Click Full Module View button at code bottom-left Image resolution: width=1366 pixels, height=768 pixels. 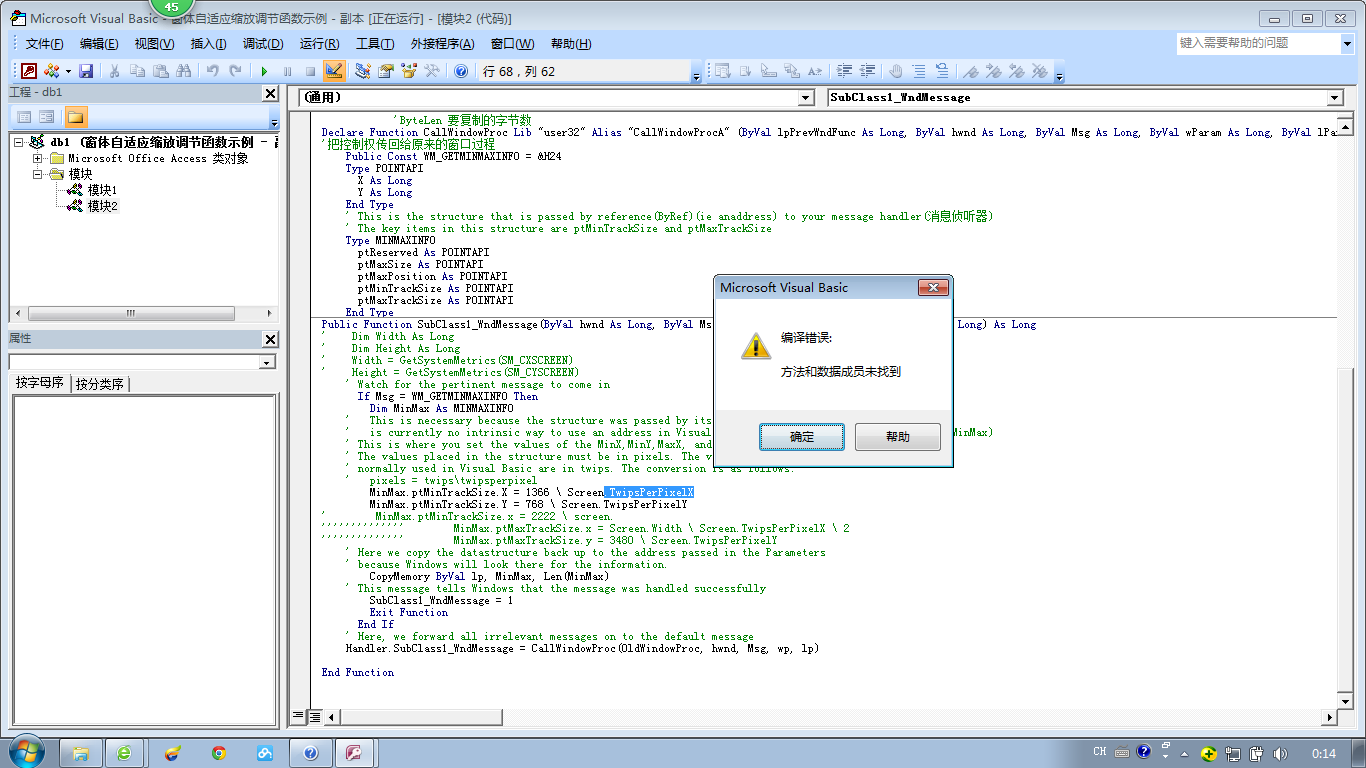(x=314, y=716)
